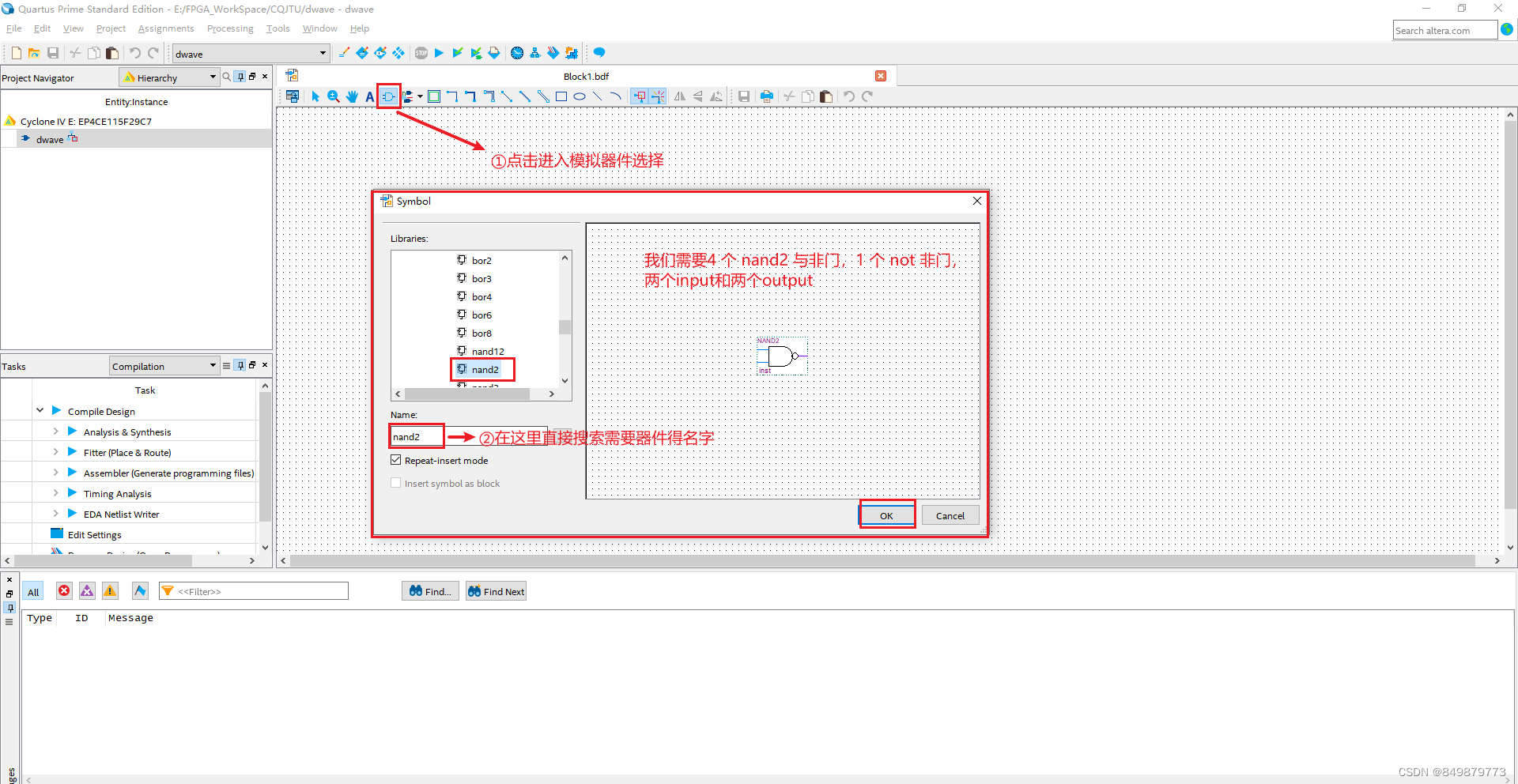1518x784 pixels.
Task: Click the canvas horizontal scrollbar
Action: click(882, 560)
